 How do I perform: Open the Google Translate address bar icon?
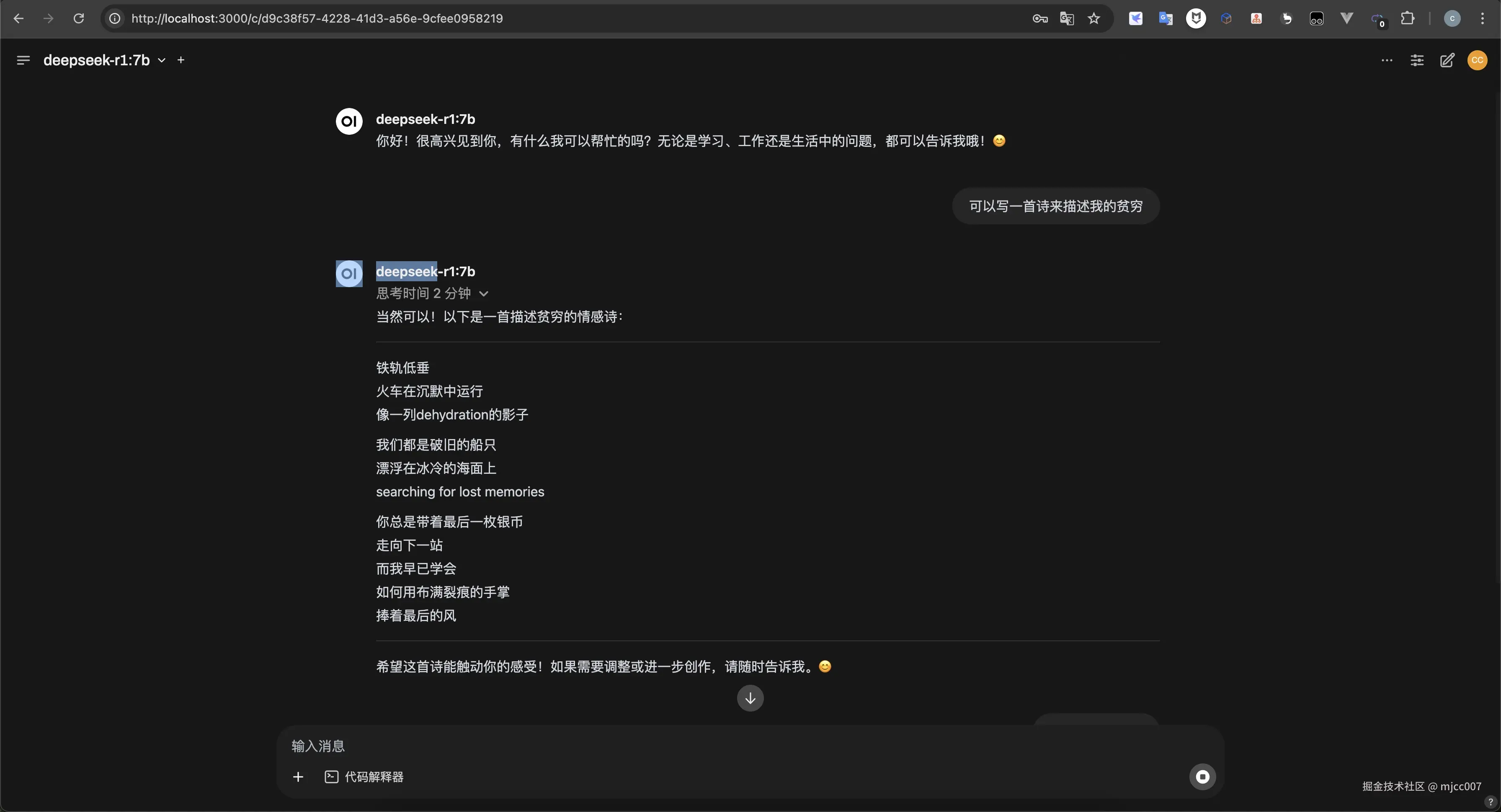pos(1066,19)
